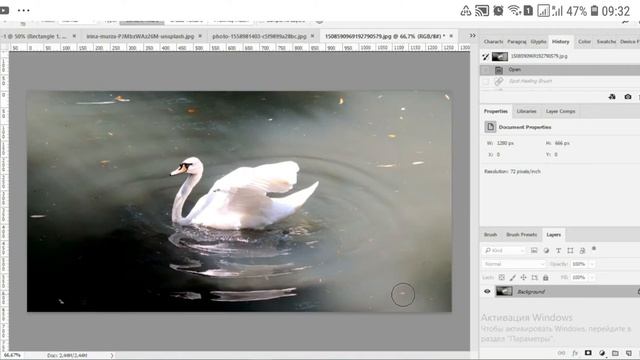
Task: Switch to the inna-munza unsplash.jpg document tab
Action: (x=140, y=36)
